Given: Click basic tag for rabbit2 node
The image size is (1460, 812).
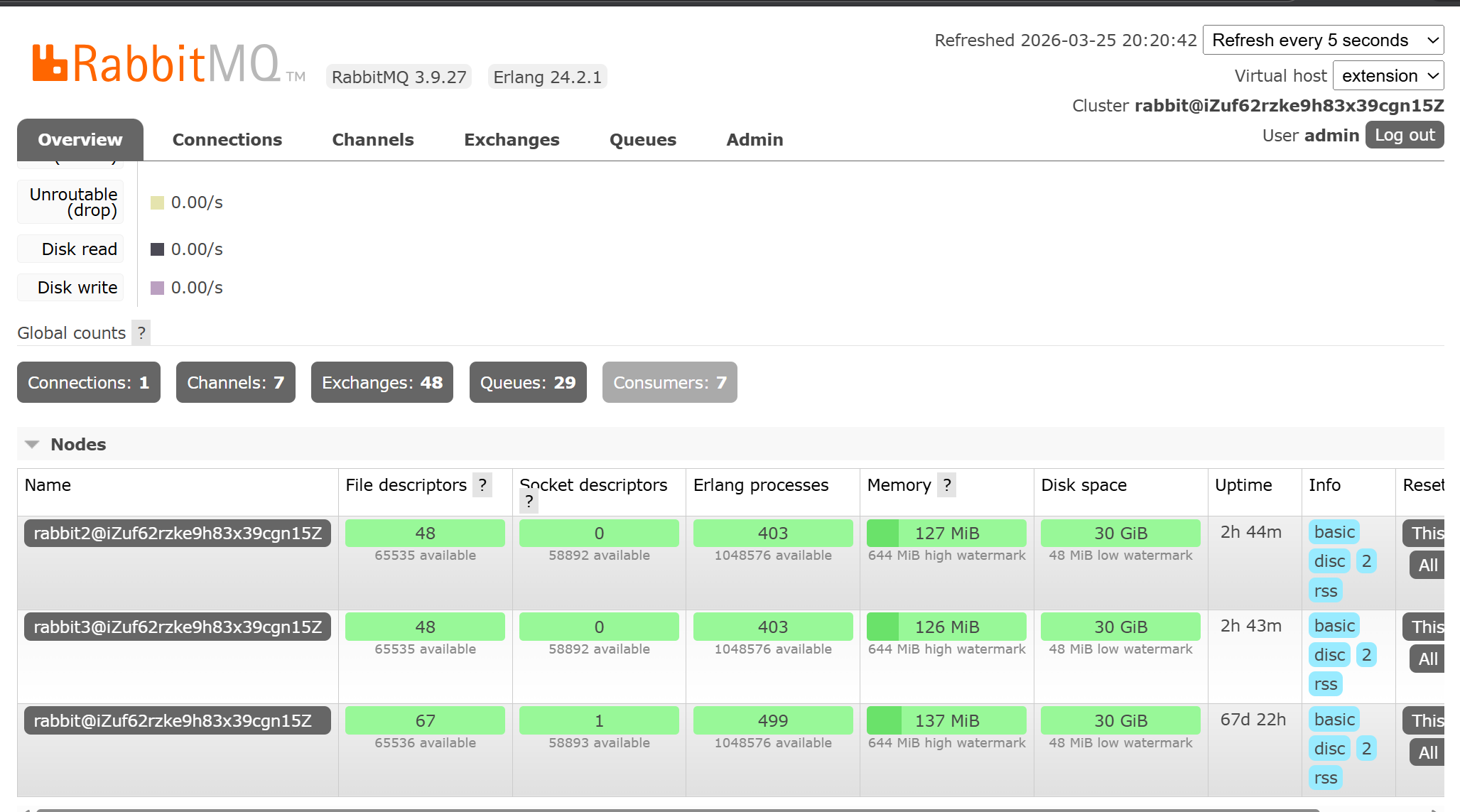Looking at the screenshot, I should tap(1334, 532).
